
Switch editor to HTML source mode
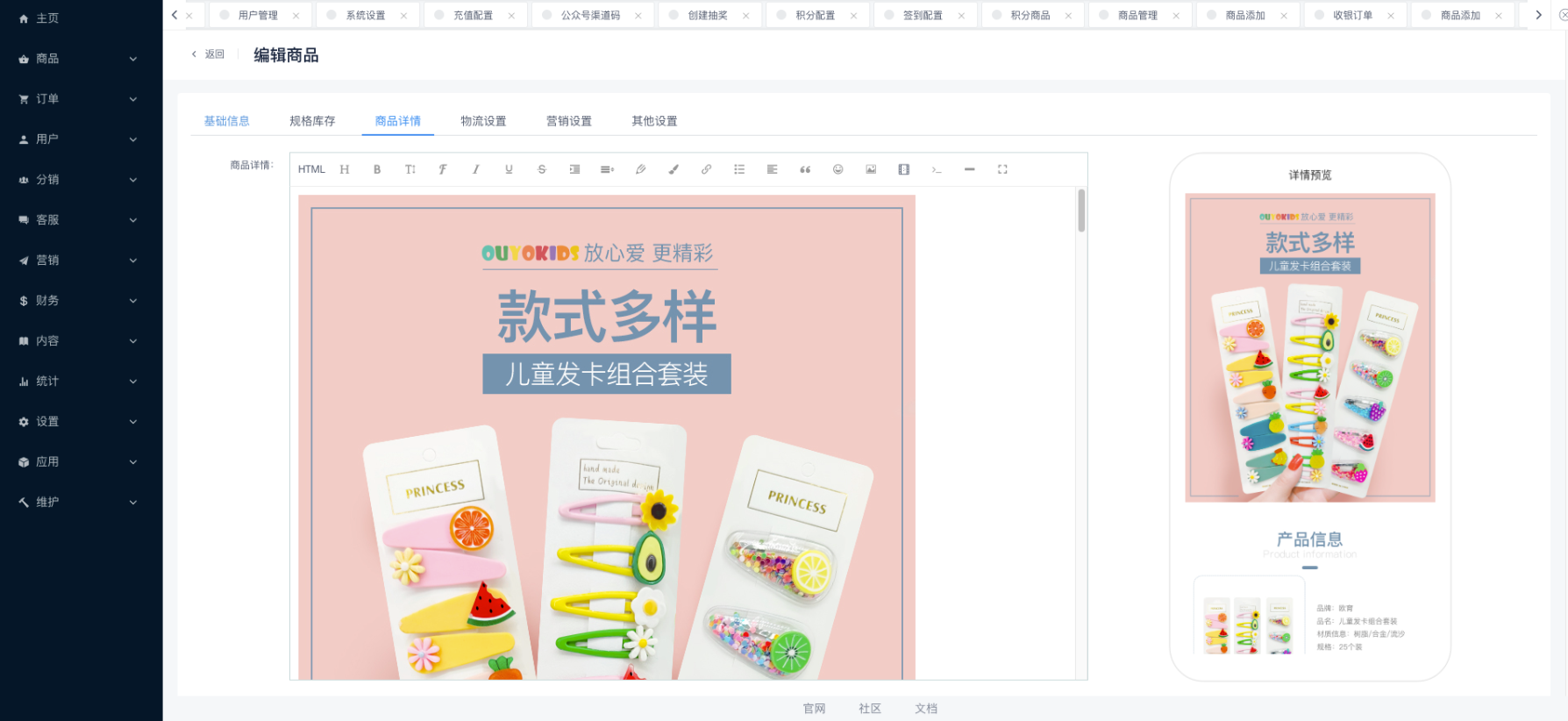coord(311,169)
